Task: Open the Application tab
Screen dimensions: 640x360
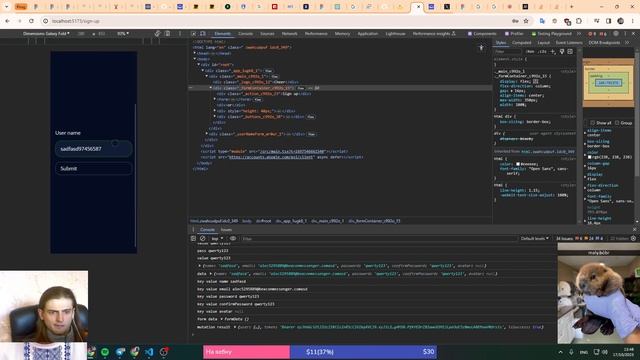Action: click(x=367, y=33)
